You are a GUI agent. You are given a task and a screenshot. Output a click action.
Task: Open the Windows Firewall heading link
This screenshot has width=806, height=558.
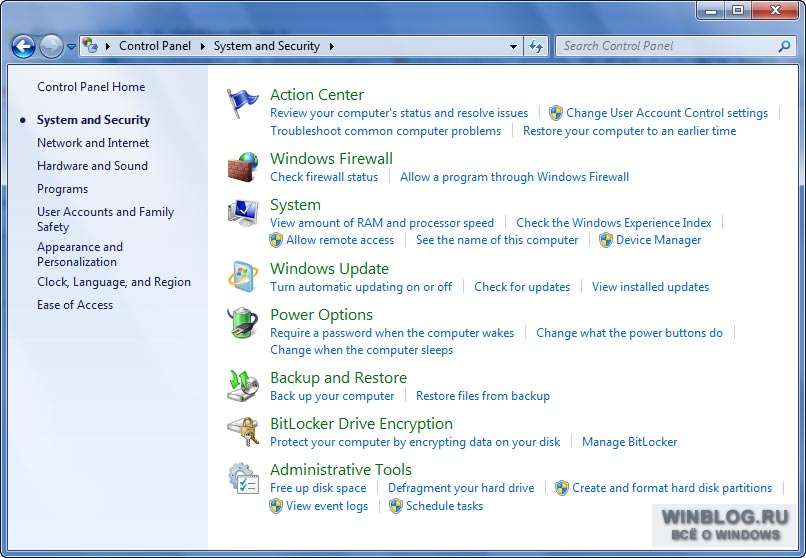coord(331,158)
